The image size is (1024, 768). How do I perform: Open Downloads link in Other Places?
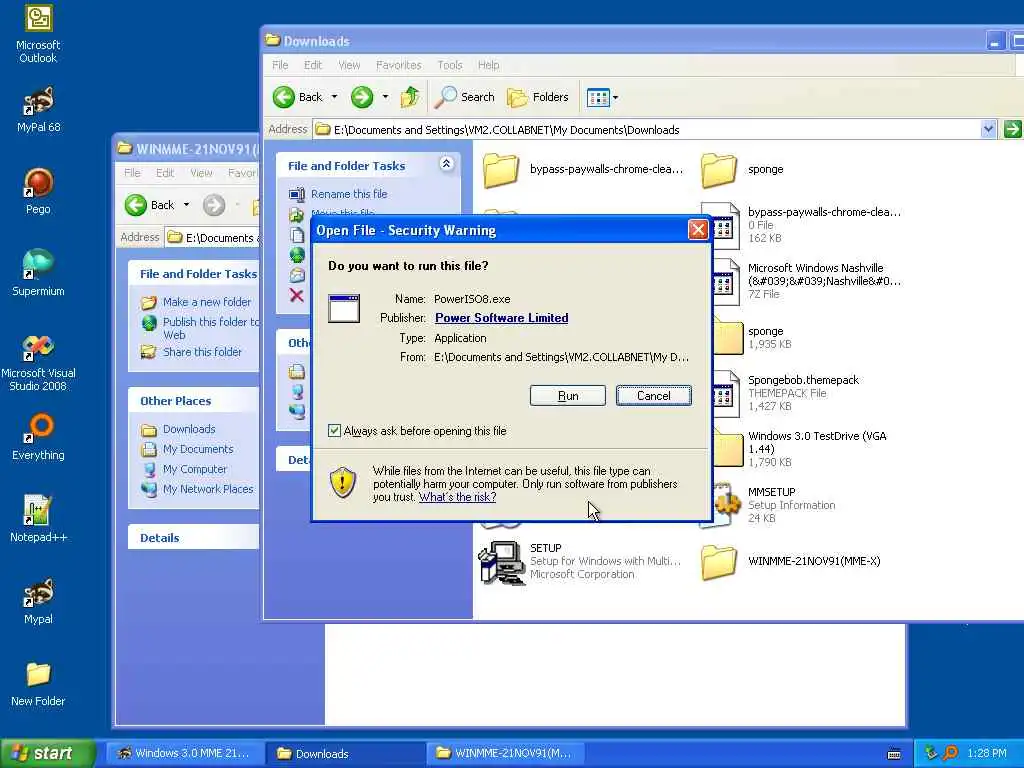click(x=189, y=429)
